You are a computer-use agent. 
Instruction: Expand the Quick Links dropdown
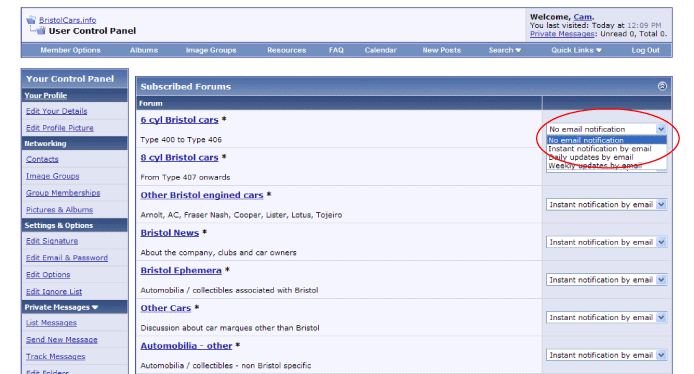576,50
